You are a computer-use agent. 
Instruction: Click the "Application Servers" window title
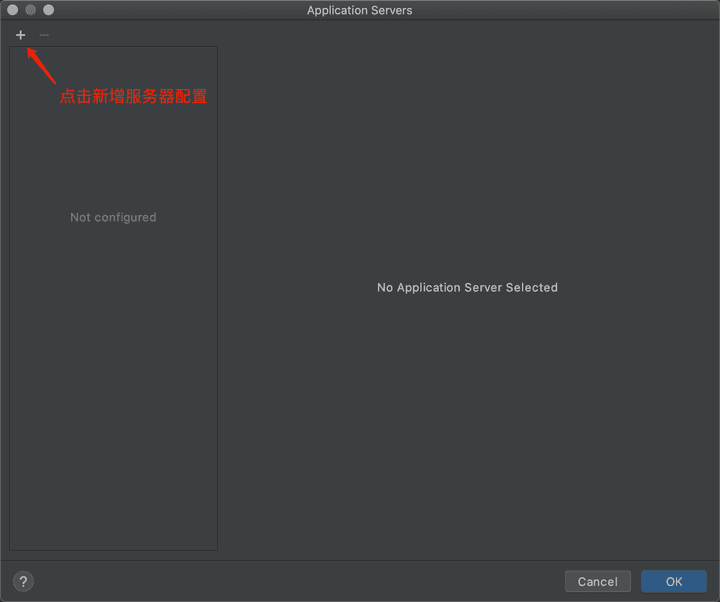359,10
